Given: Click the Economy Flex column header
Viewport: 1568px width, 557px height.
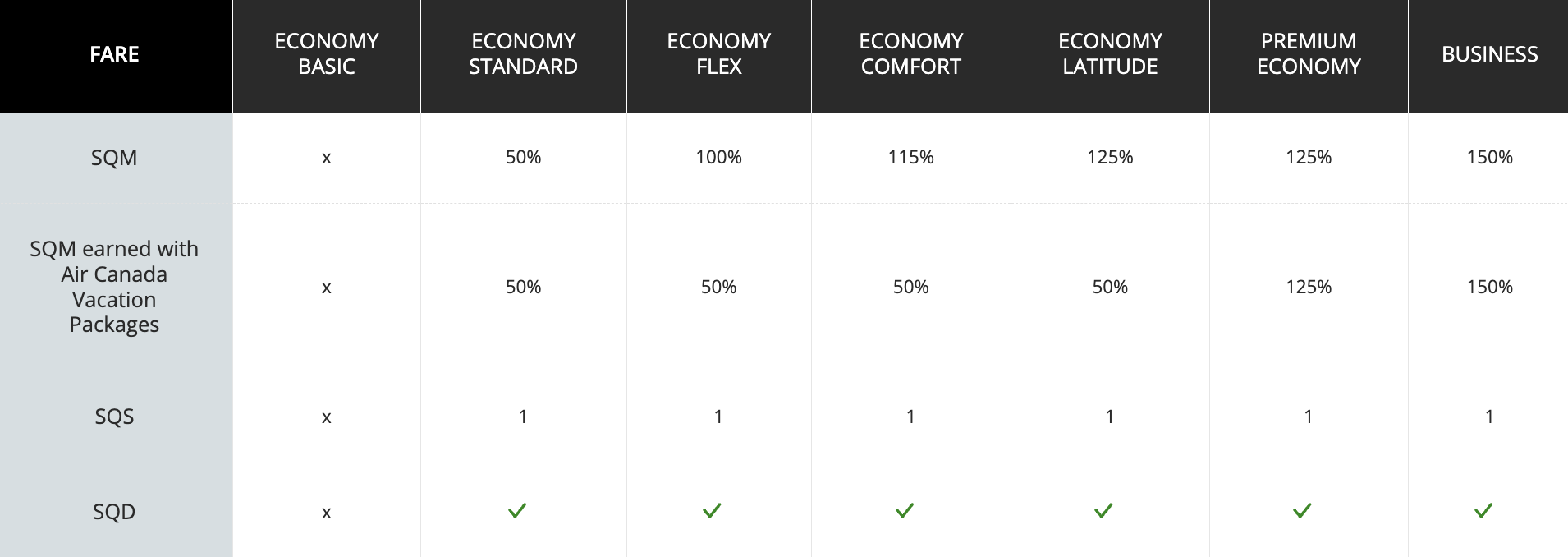Looking at the screenshot, I should pyautogui.click(x=718, y=54).
